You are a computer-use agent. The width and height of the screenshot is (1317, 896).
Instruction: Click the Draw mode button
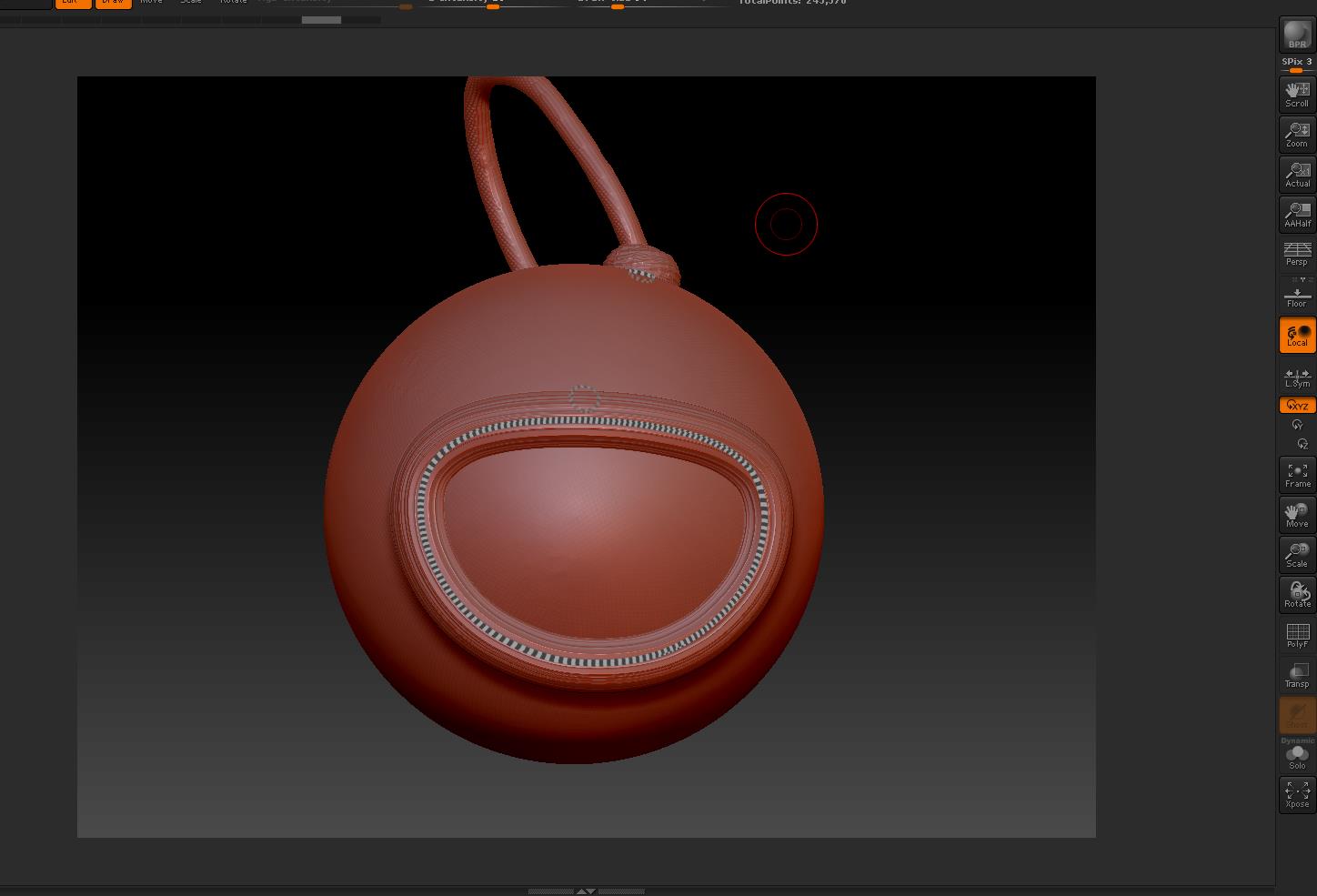pos(113,4)
